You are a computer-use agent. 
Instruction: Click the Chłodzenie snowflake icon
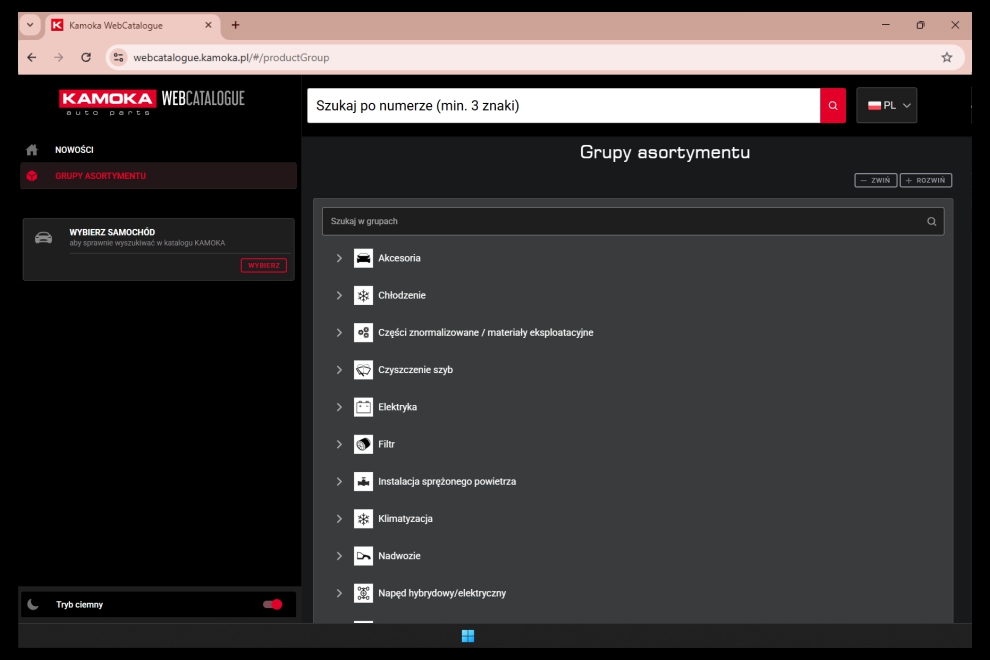(x=363, y=295)
